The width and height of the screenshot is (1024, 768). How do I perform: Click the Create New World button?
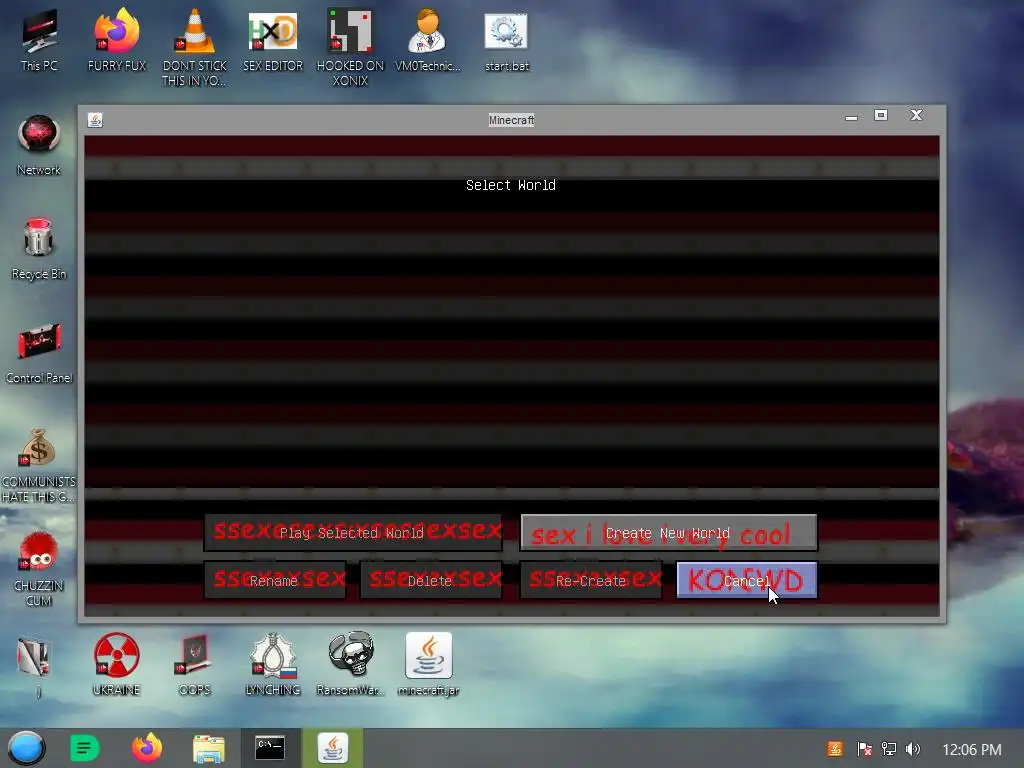(x=669, y=533)
